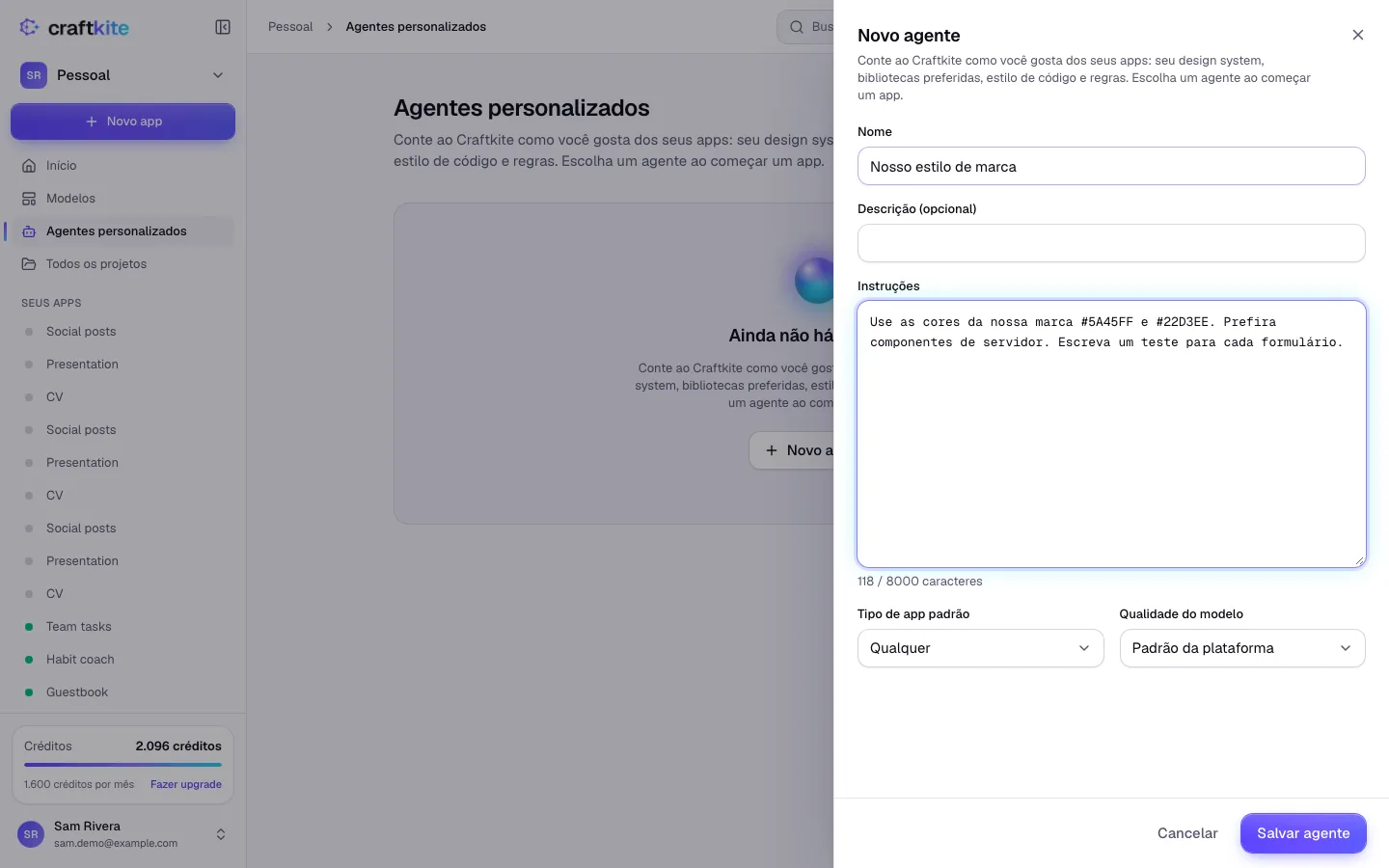The image size is (1389, 868).
Task: Click the SR workspace avatar badge
Action: coord(34,75)
